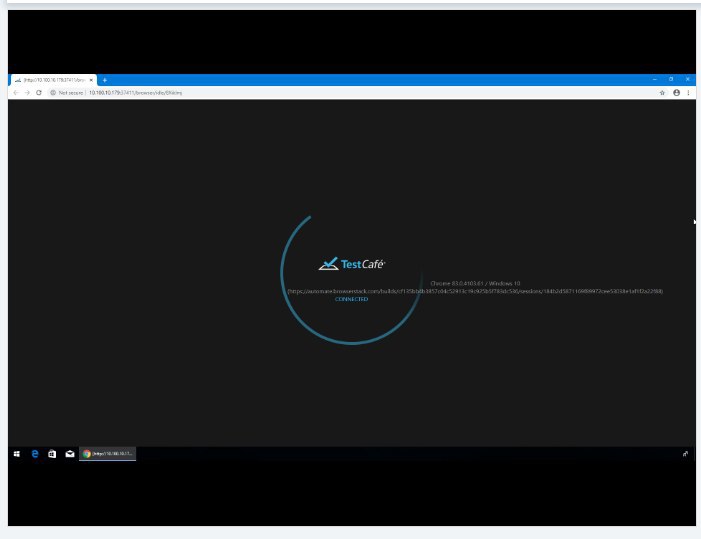Click the Chrome back arrow

pos(16,93)
